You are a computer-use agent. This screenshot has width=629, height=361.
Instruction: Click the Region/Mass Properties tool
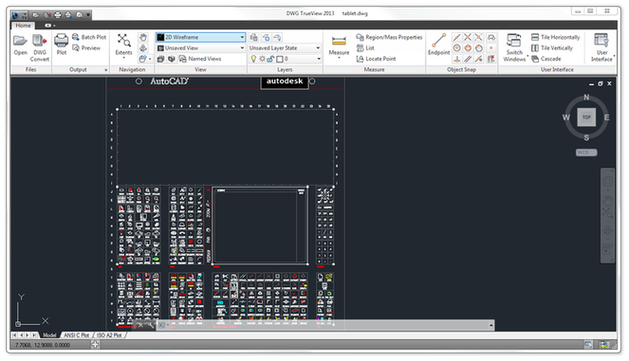coord(389,37)
